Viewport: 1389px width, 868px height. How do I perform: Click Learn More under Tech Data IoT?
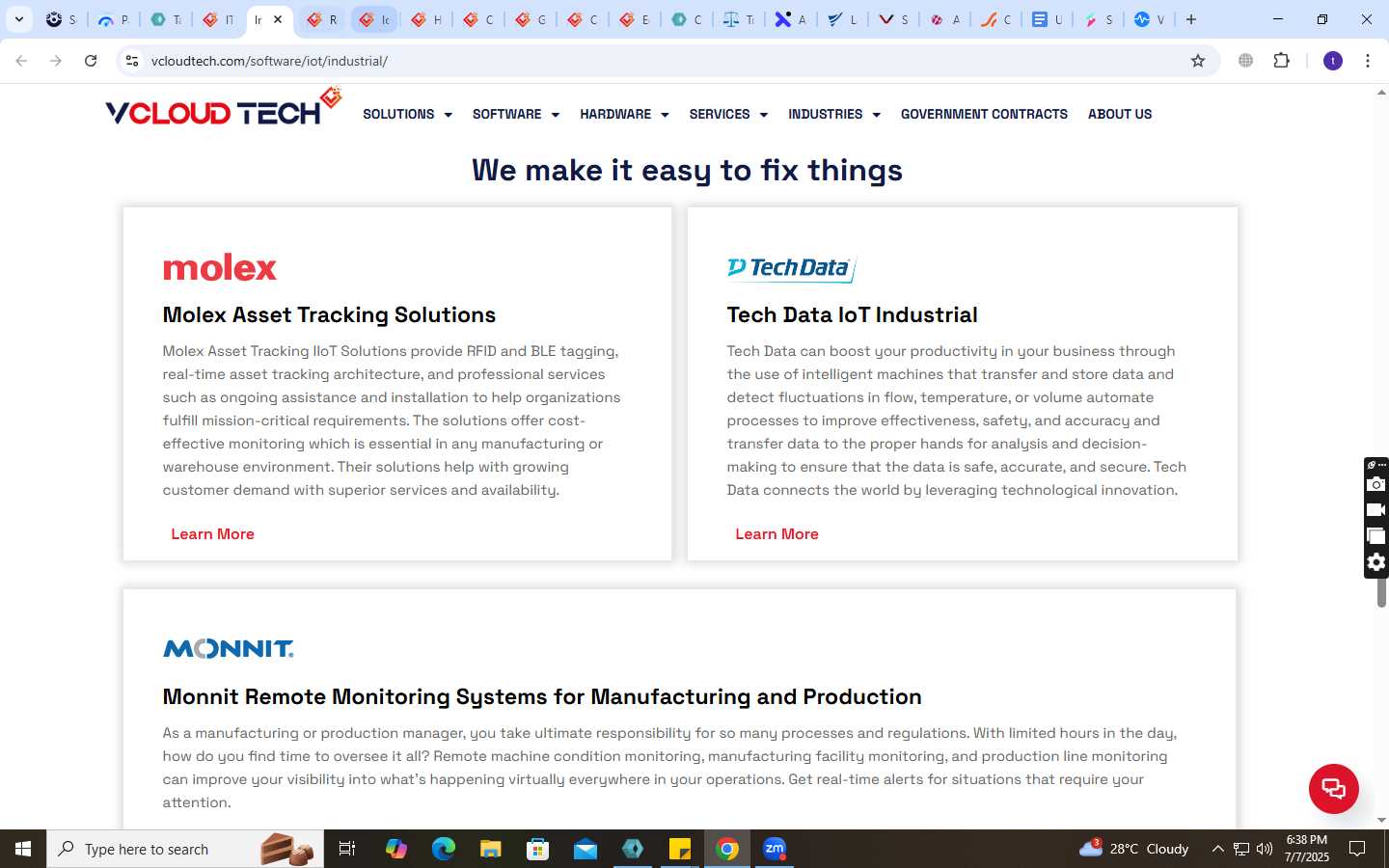[776, 533]
